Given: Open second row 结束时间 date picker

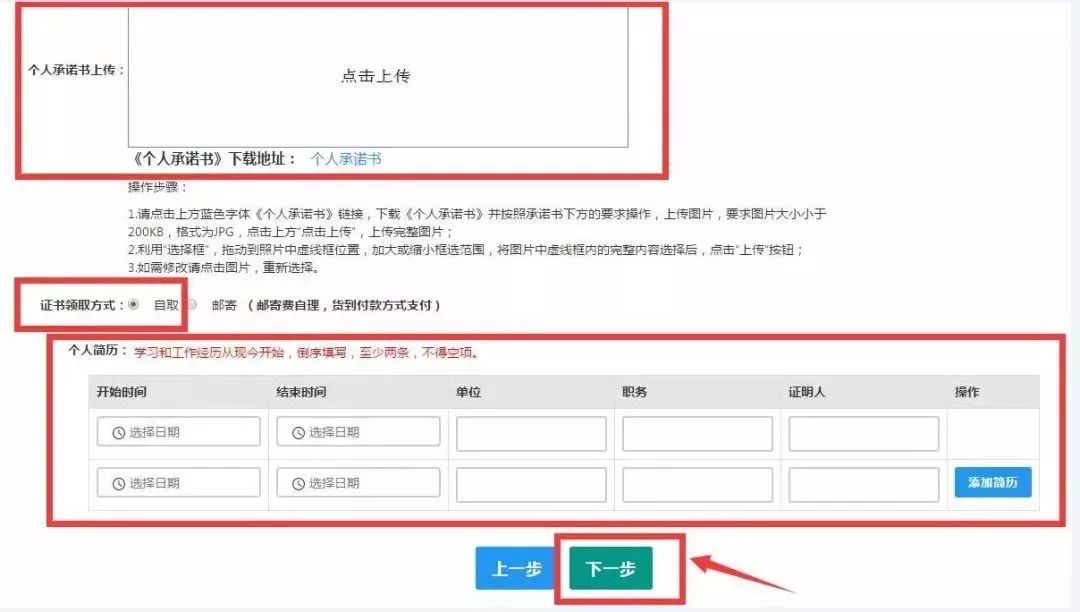Looking at the screenshot, I should 358,483.
